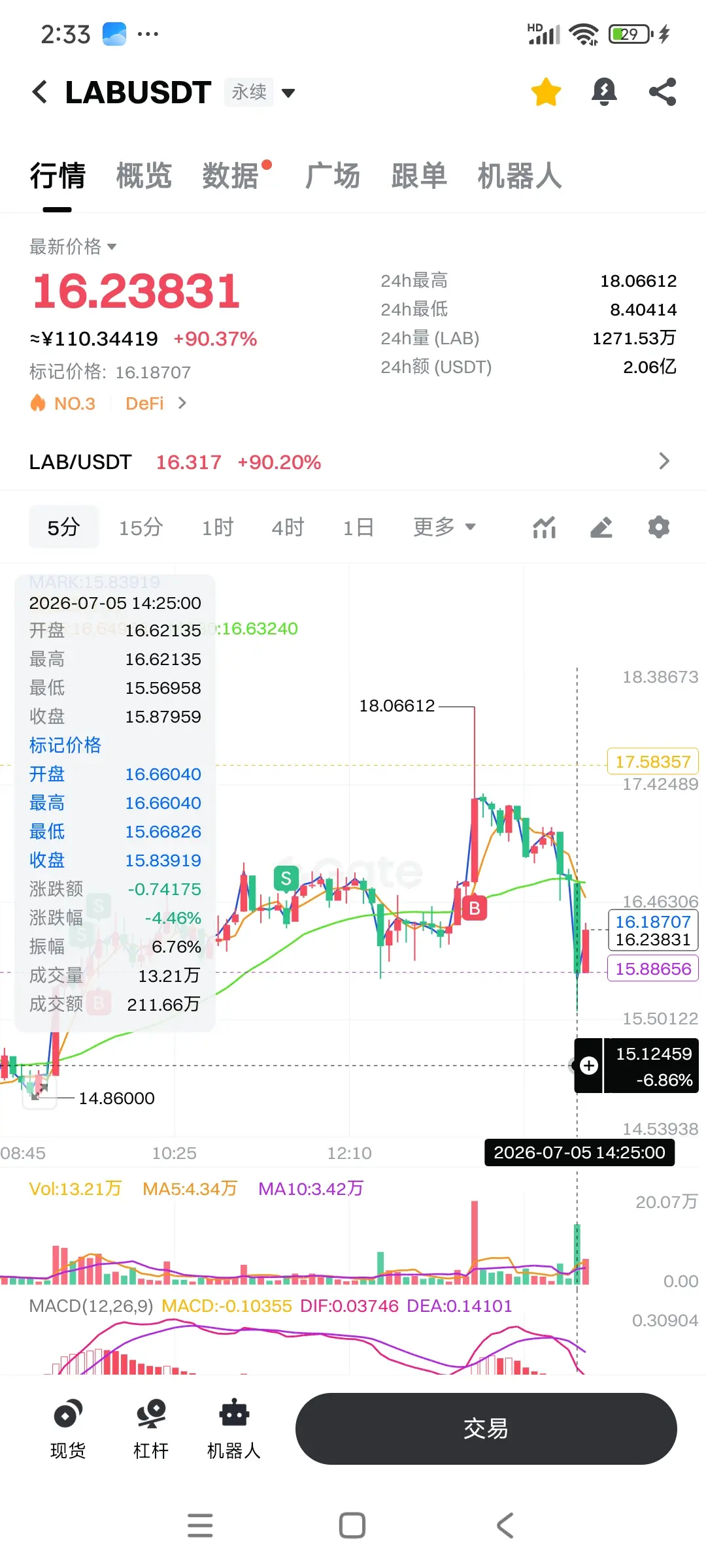Go back using the top-left arrow
The height and width of the screenshot is (1568, 706).
click(x=40, y=92)
